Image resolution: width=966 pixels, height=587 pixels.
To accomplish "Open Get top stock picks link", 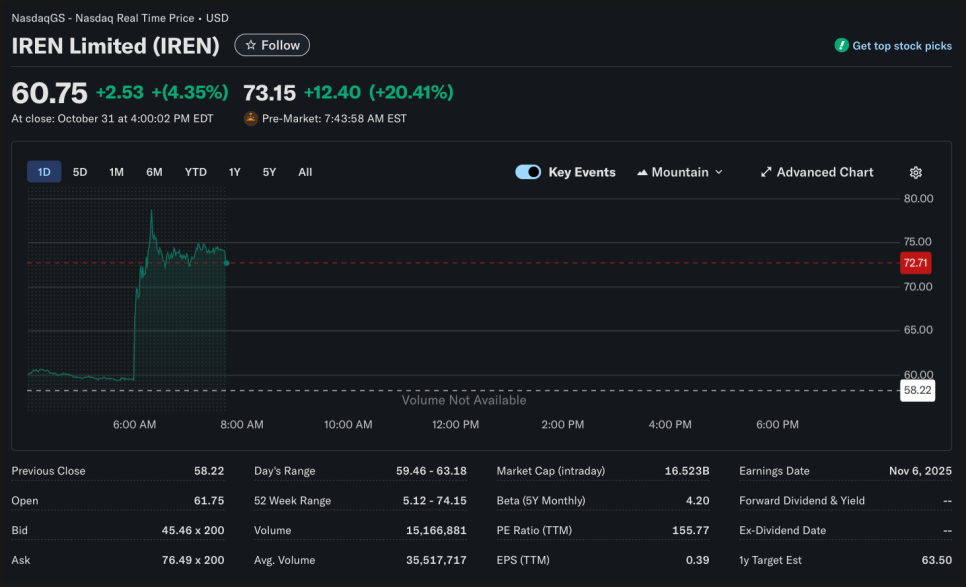I will pos(901,46).
